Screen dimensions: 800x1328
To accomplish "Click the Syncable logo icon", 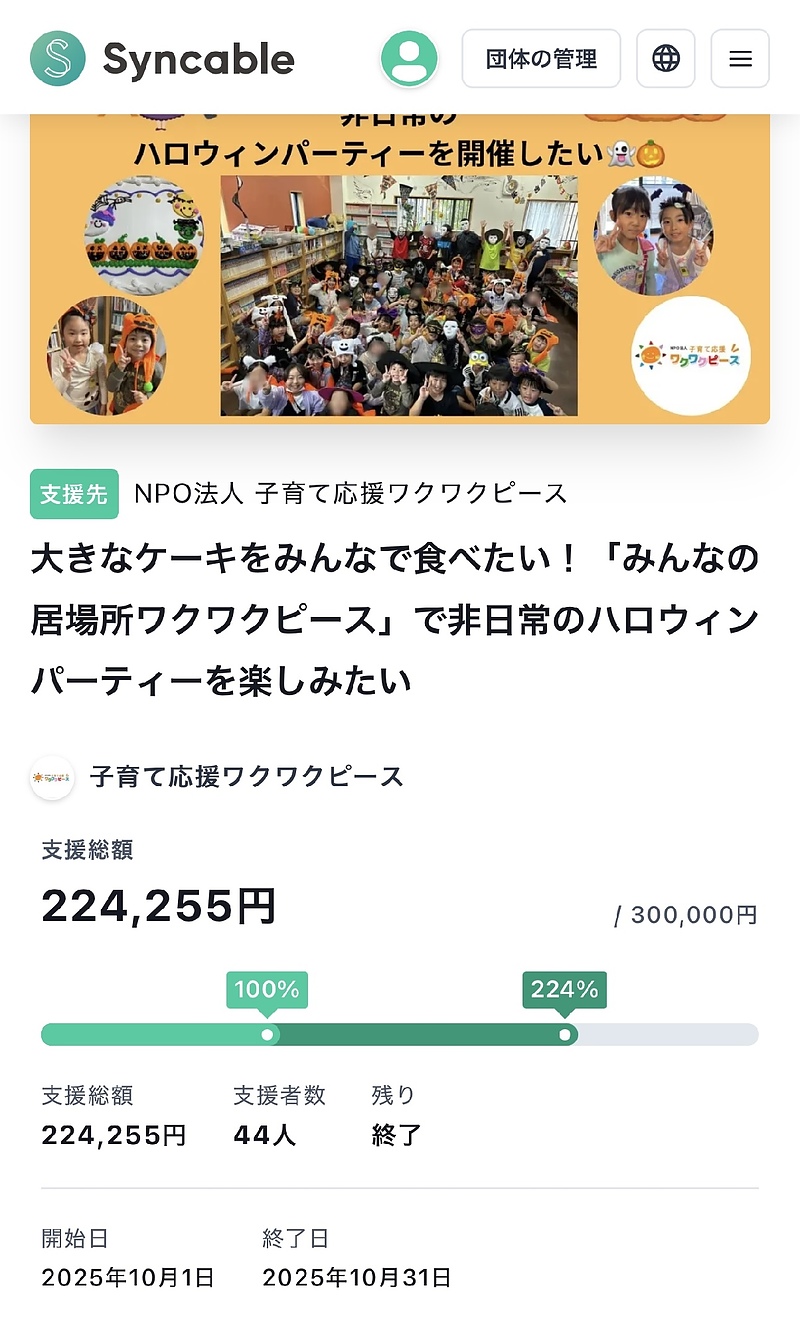I will [58, 58].
